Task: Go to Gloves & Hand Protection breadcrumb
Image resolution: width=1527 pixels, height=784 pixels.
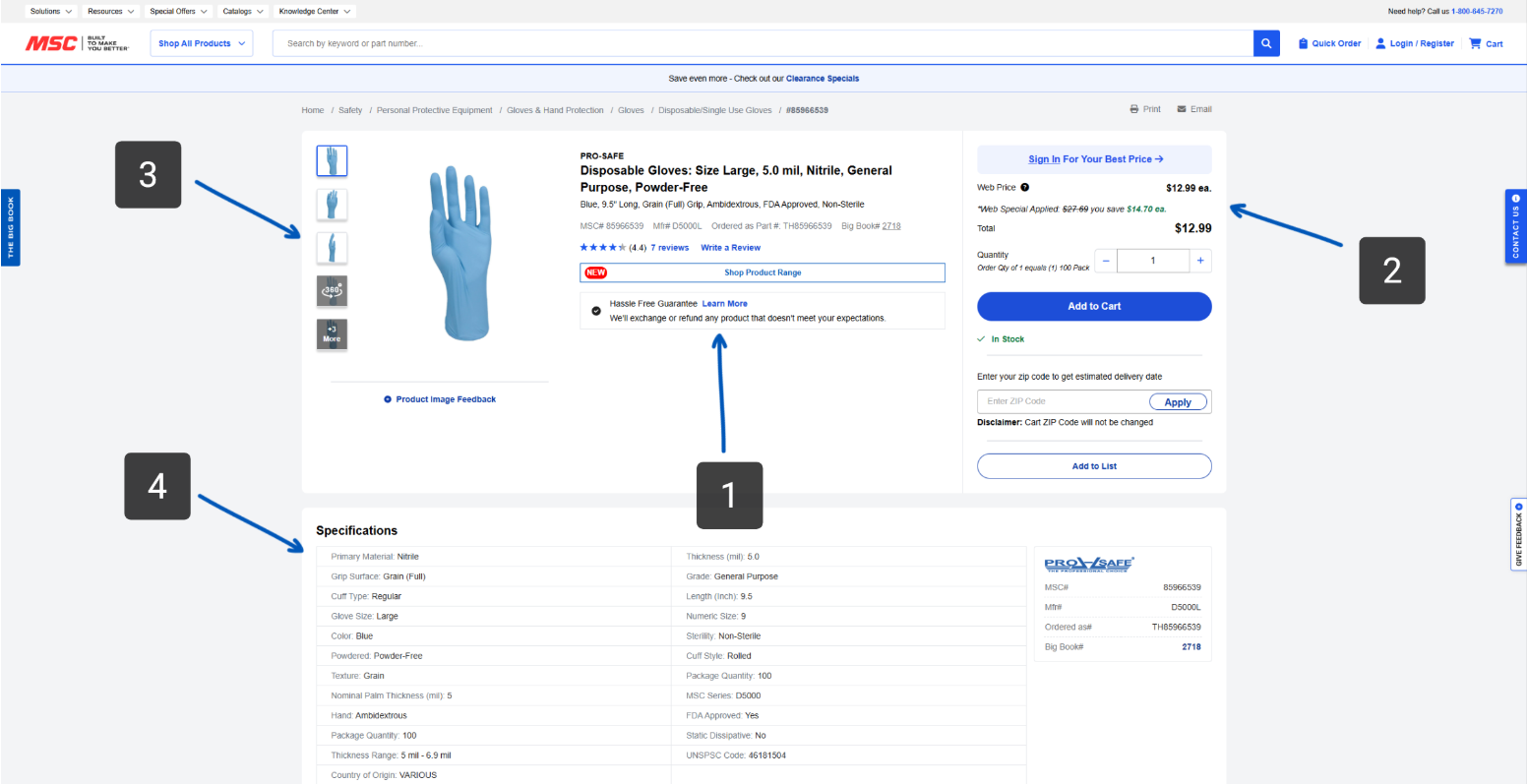Action: [555, 110]
